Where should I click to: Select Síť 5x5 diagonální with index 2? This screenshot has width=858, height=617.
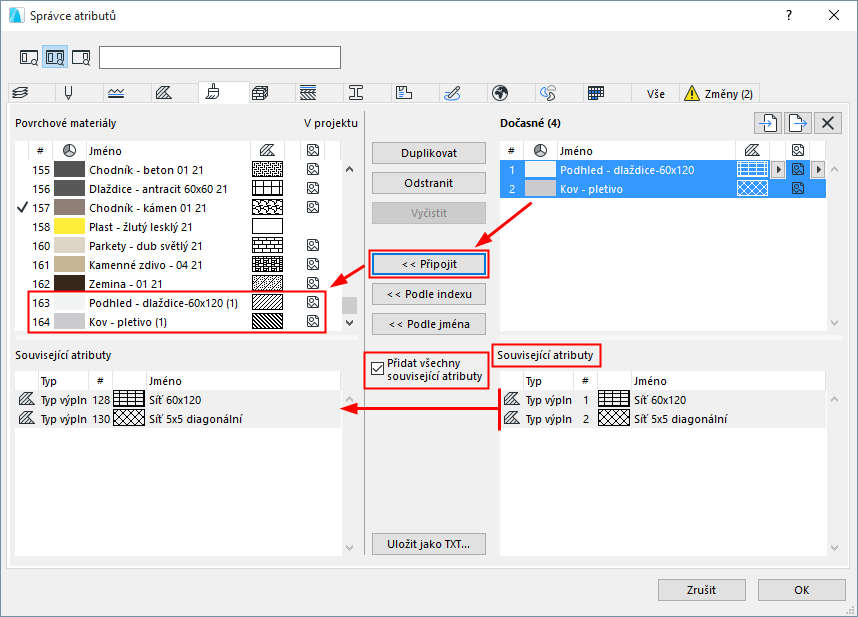(x=663, y=419)
